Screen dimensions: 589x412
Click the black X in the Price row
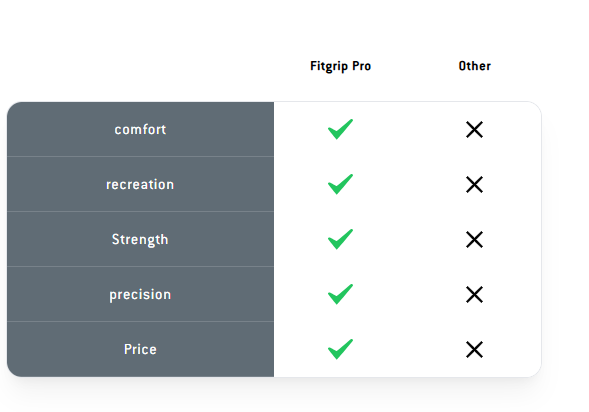pos(474,349)
